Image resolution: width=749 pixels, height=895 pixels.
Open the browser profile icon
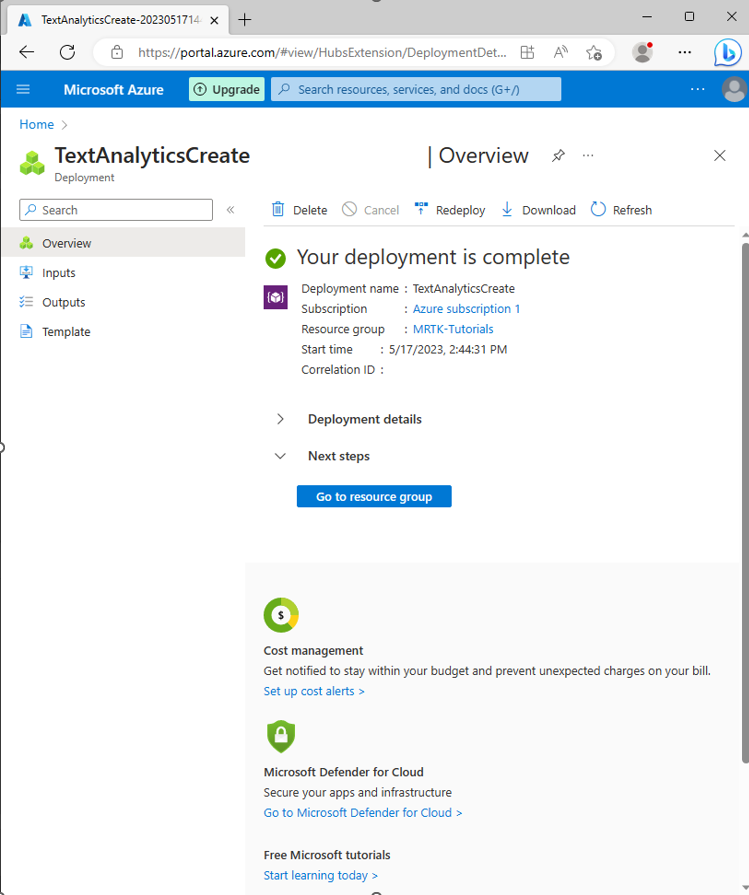pos(643,53)
